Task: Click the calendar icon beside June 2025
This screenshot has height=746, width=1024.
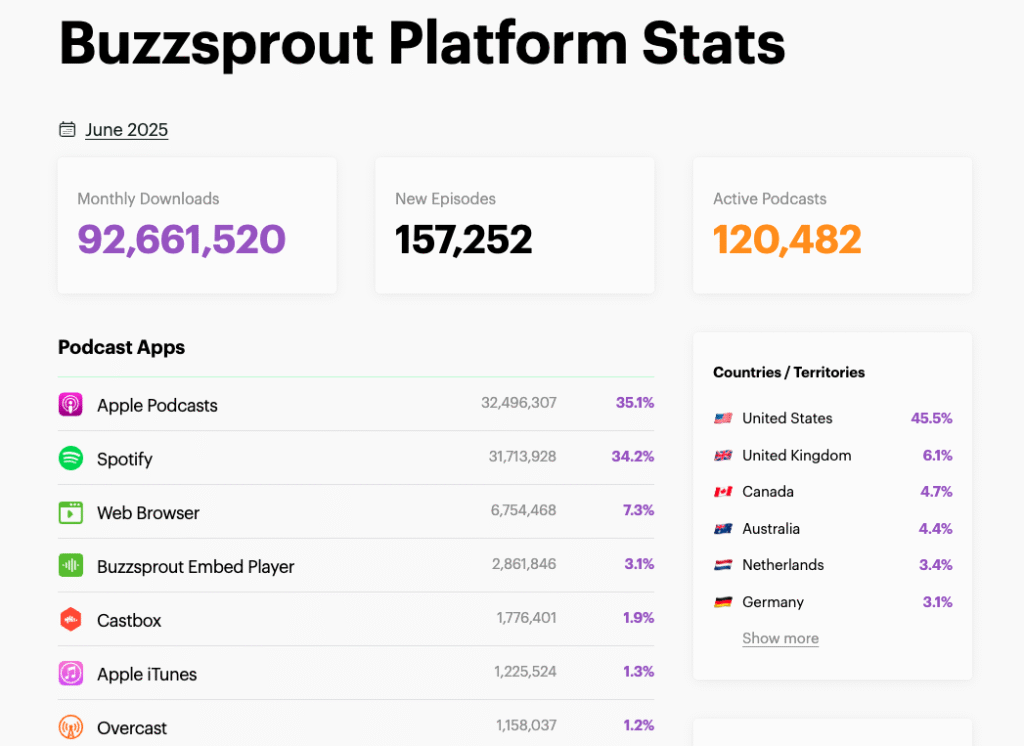Action: pos(67,129)
